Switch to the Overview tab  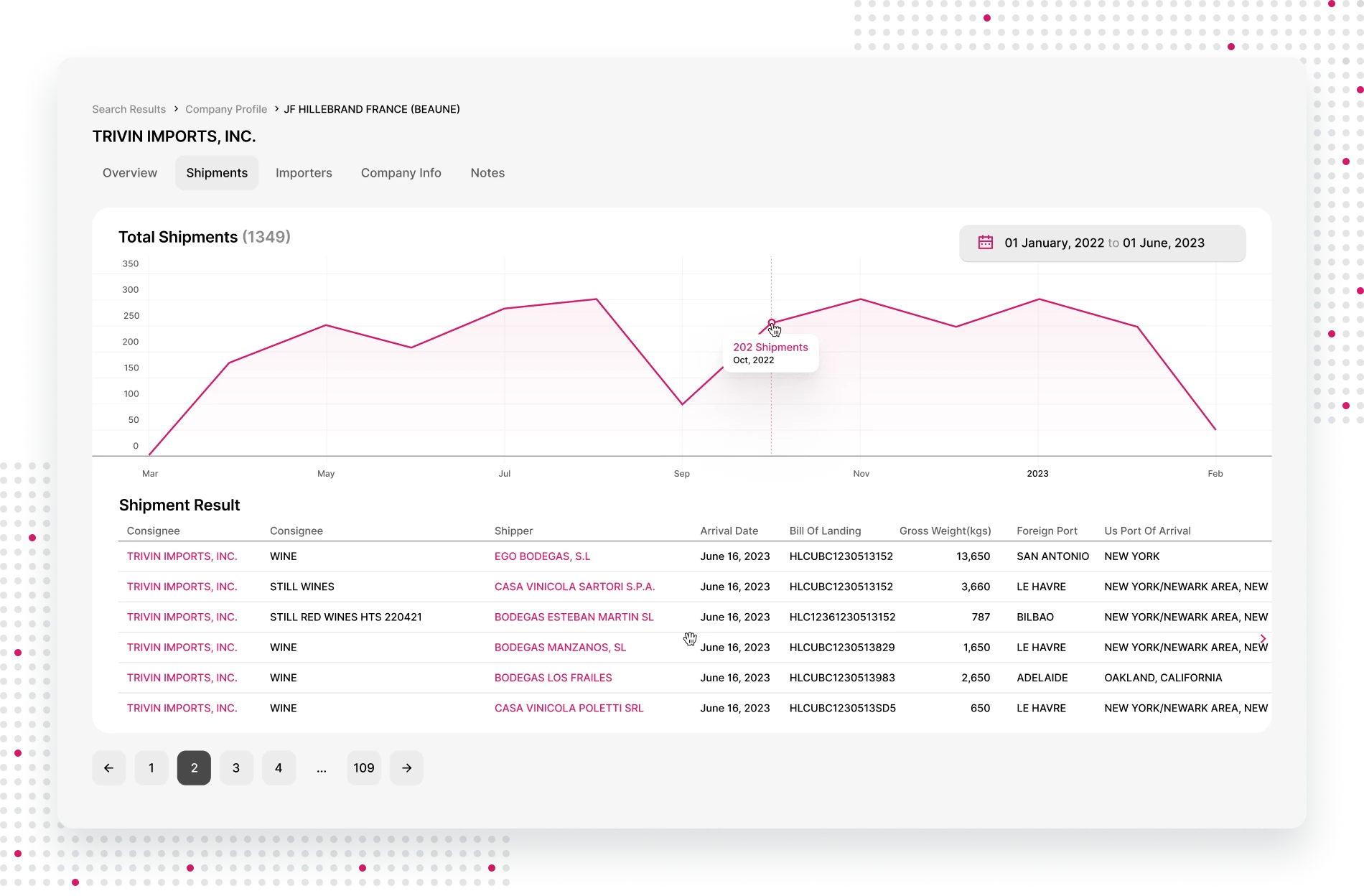click(x=130, y=173)
